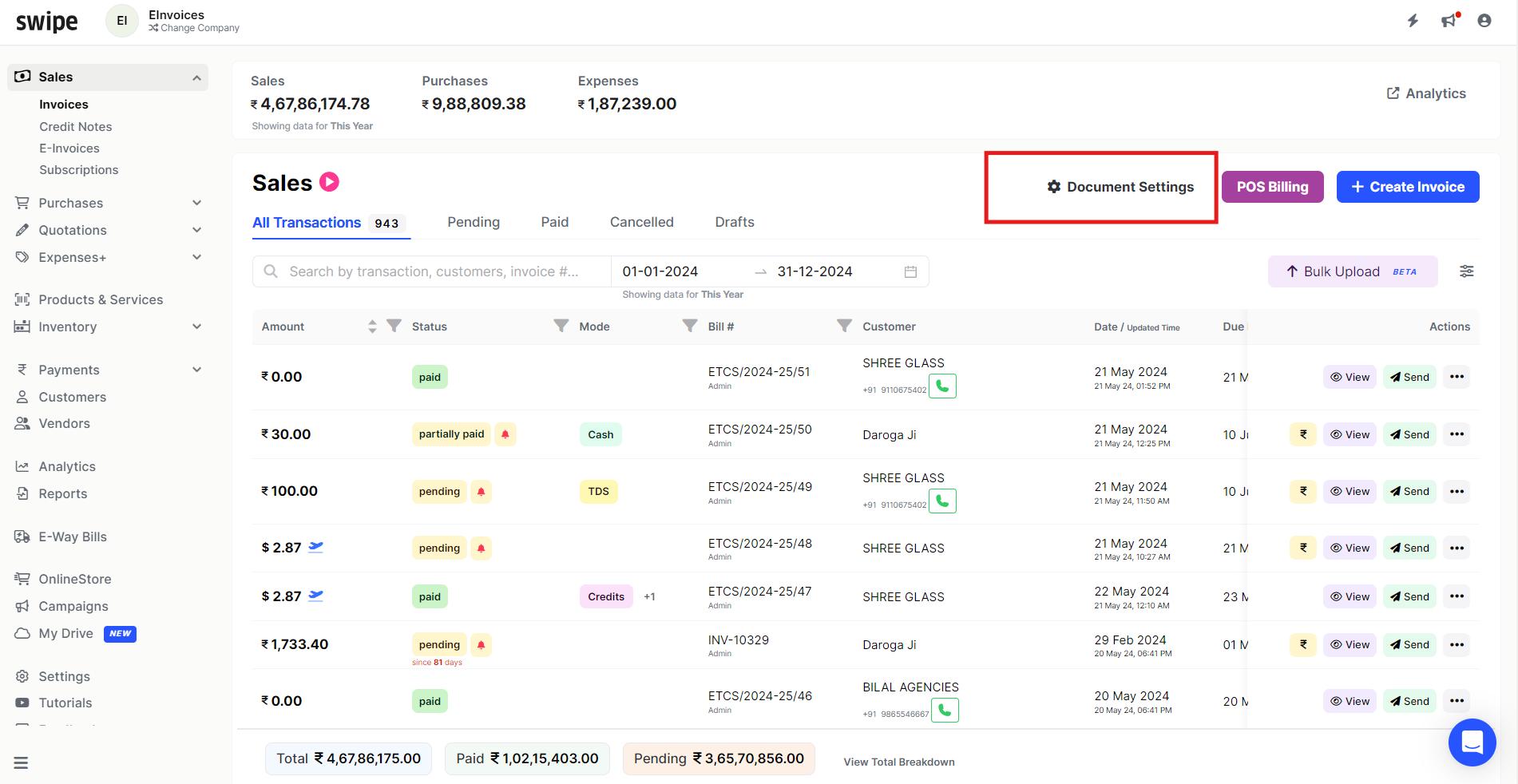Send invoice ETCS/2024-25/48
Screen dimensions: 1518x784
(x=1410, y=548)
